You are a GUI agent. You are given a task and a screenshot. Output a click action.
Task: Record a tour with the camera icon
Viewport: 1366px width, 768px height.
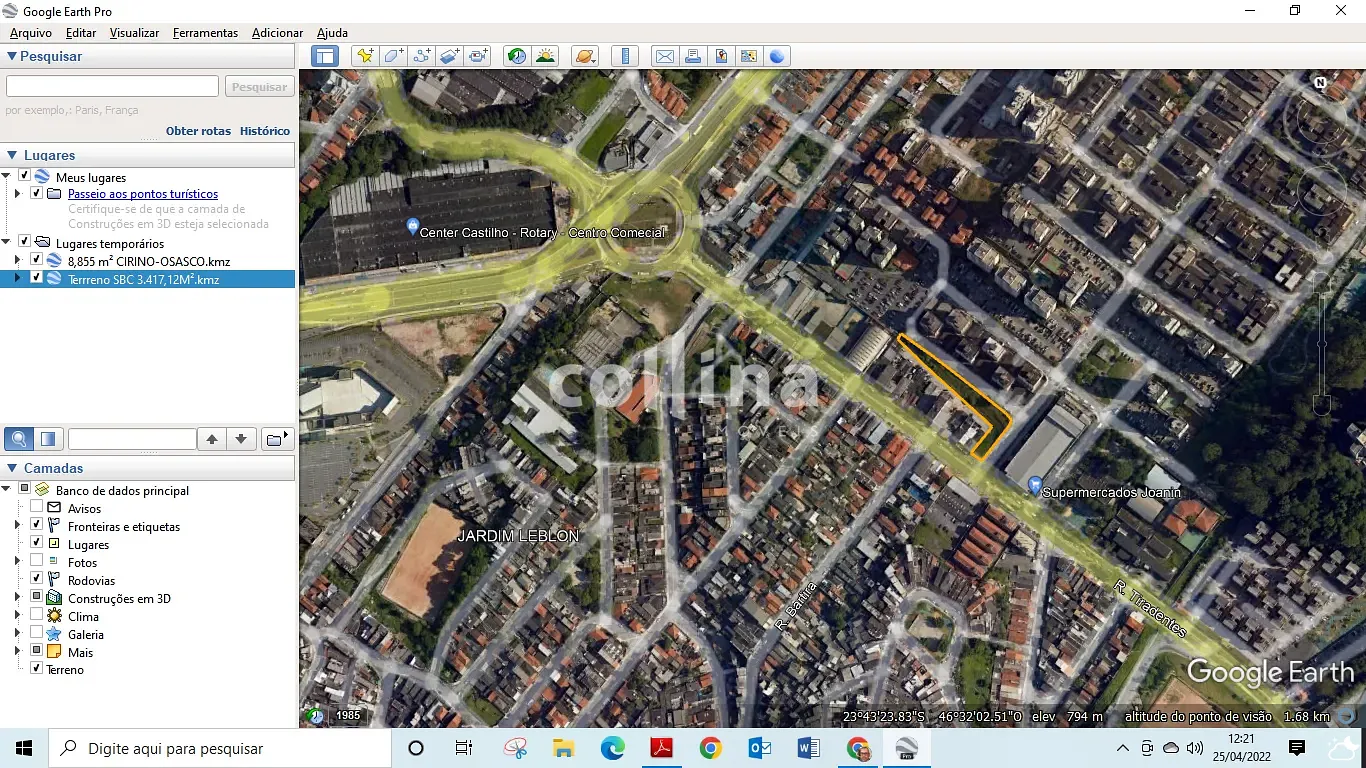(479, 56)
